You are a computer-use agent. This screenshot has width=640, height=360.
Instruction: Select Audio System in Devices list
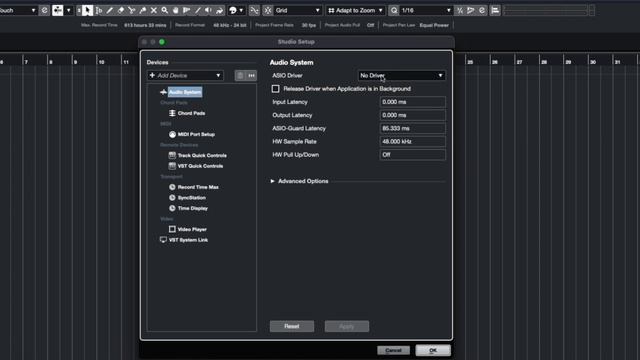point(185,92)
